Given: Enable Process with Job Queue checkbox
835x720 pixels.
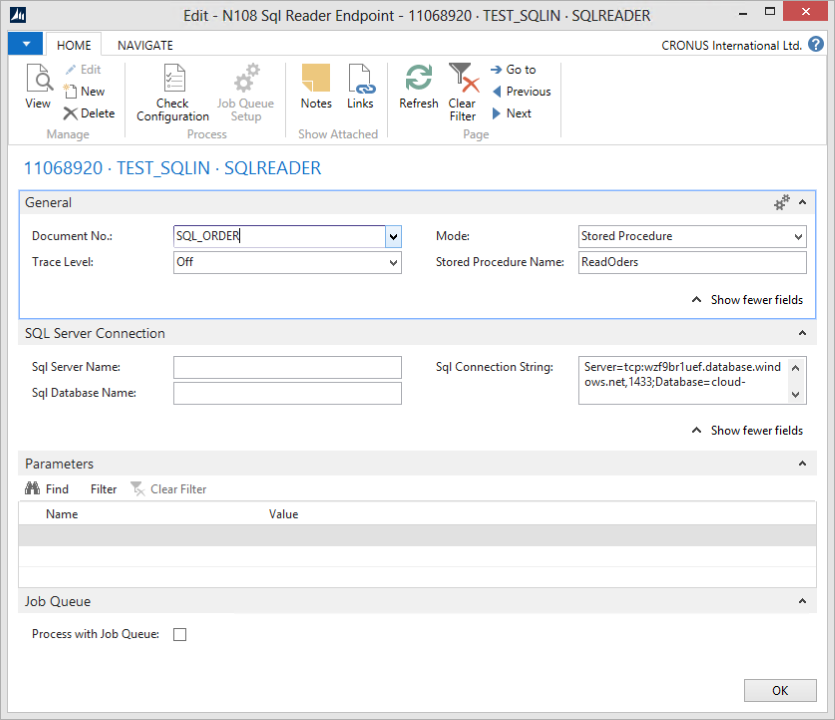Looking at the screenshot, I should click(x=180, y=634).
